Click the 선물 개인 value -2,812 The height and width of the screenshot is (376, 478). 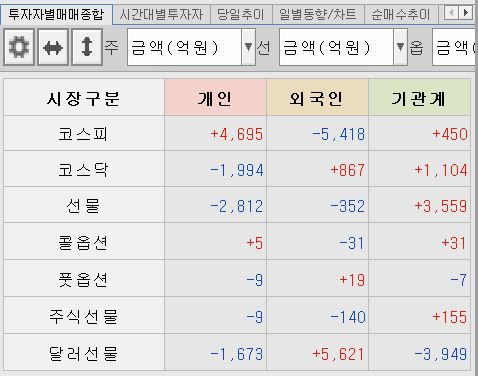(236, 206)
